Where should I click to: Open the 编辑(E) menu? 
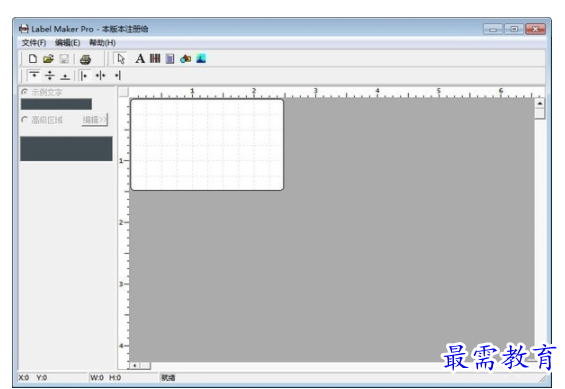click(67, 43)
